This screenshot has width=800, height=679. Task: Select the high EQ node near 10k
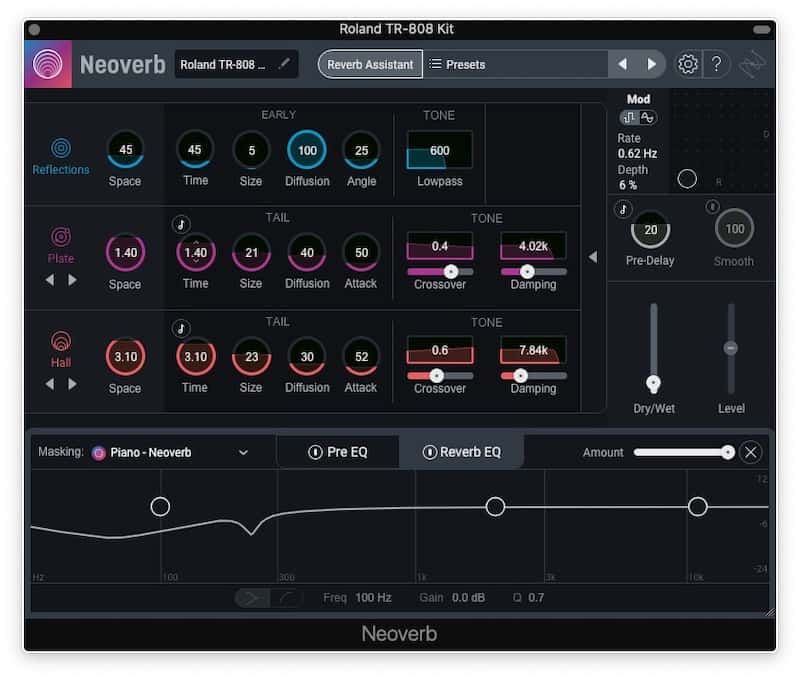pos(697,507)
